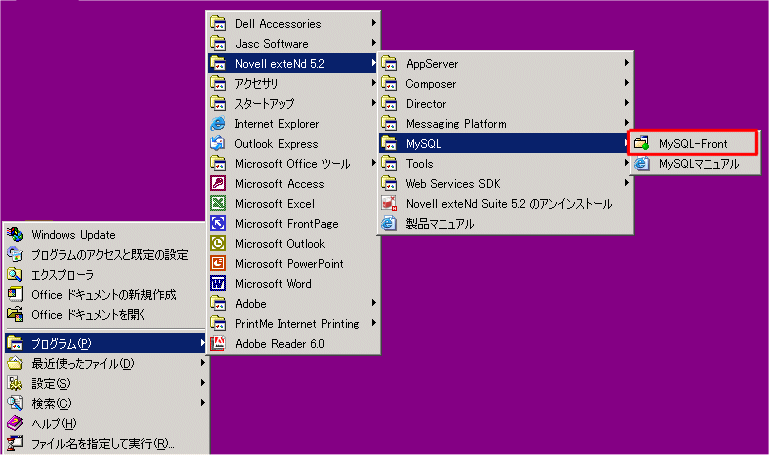Click the Novell exteNd Suite uninstall icon
Image resolution: width=769 pixels, height=455 pixels.
389,203
